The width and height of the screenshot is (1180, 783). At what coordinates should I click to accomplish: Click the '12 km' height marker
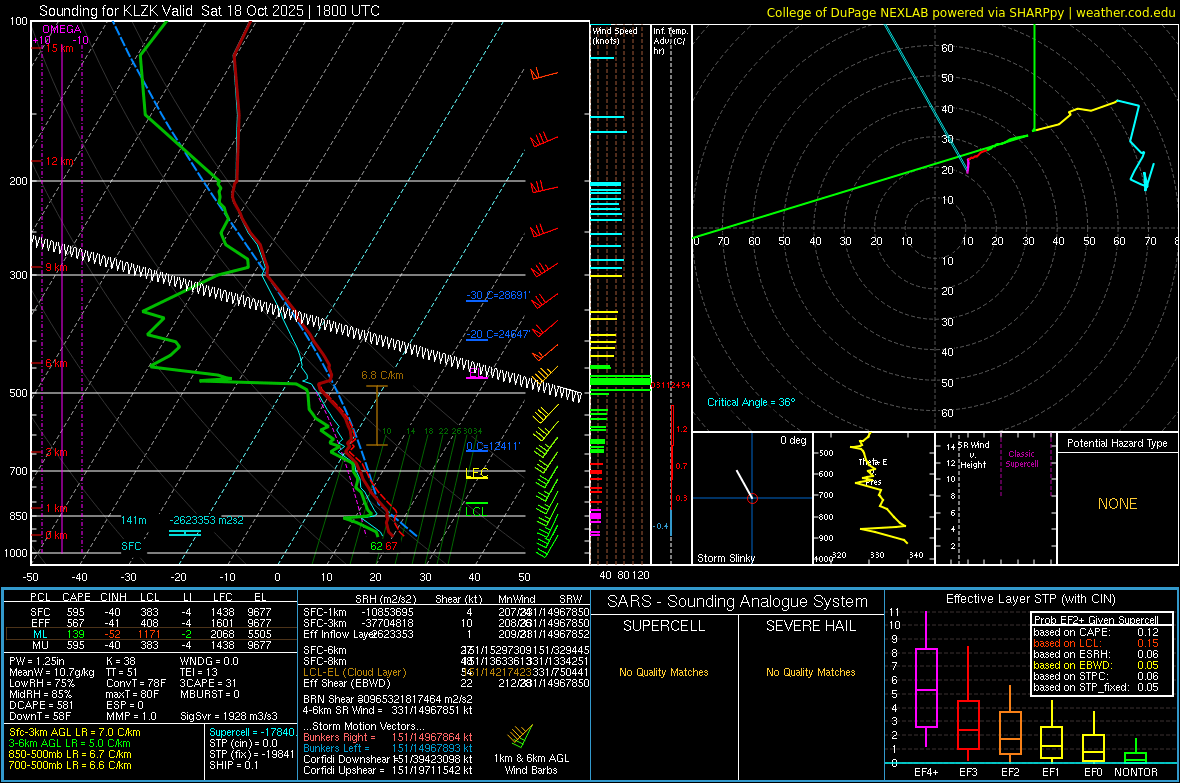pos(60,161)
